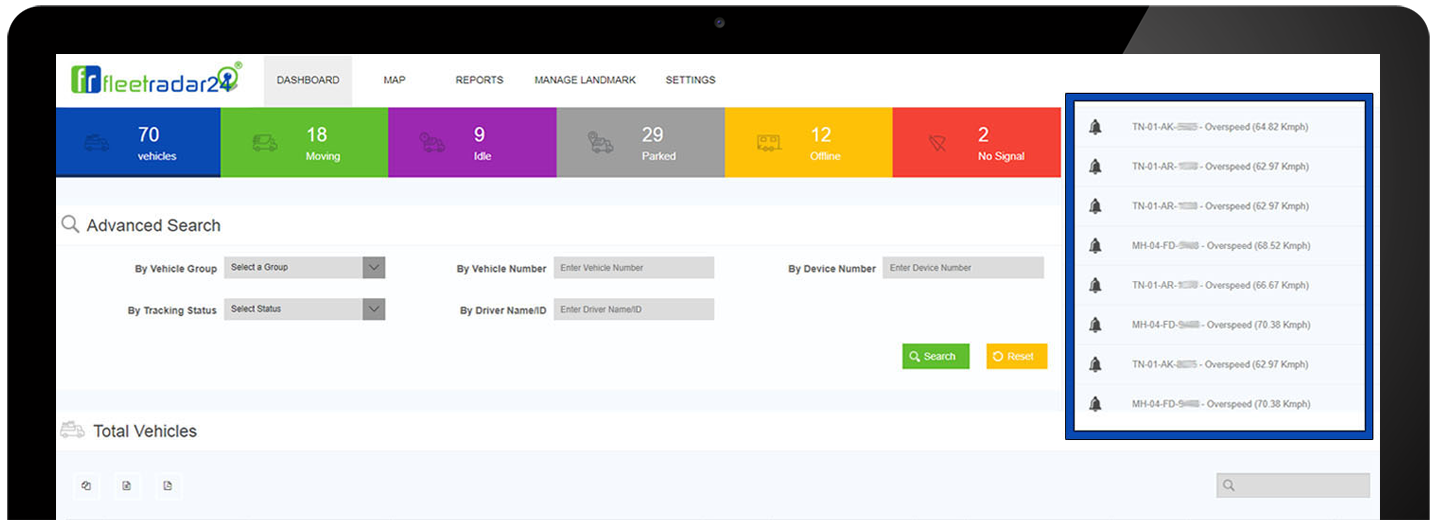Open the Settings menu item
Image resolution: width=1440 pixels, height=520 pixels.
tap(691, 80)
